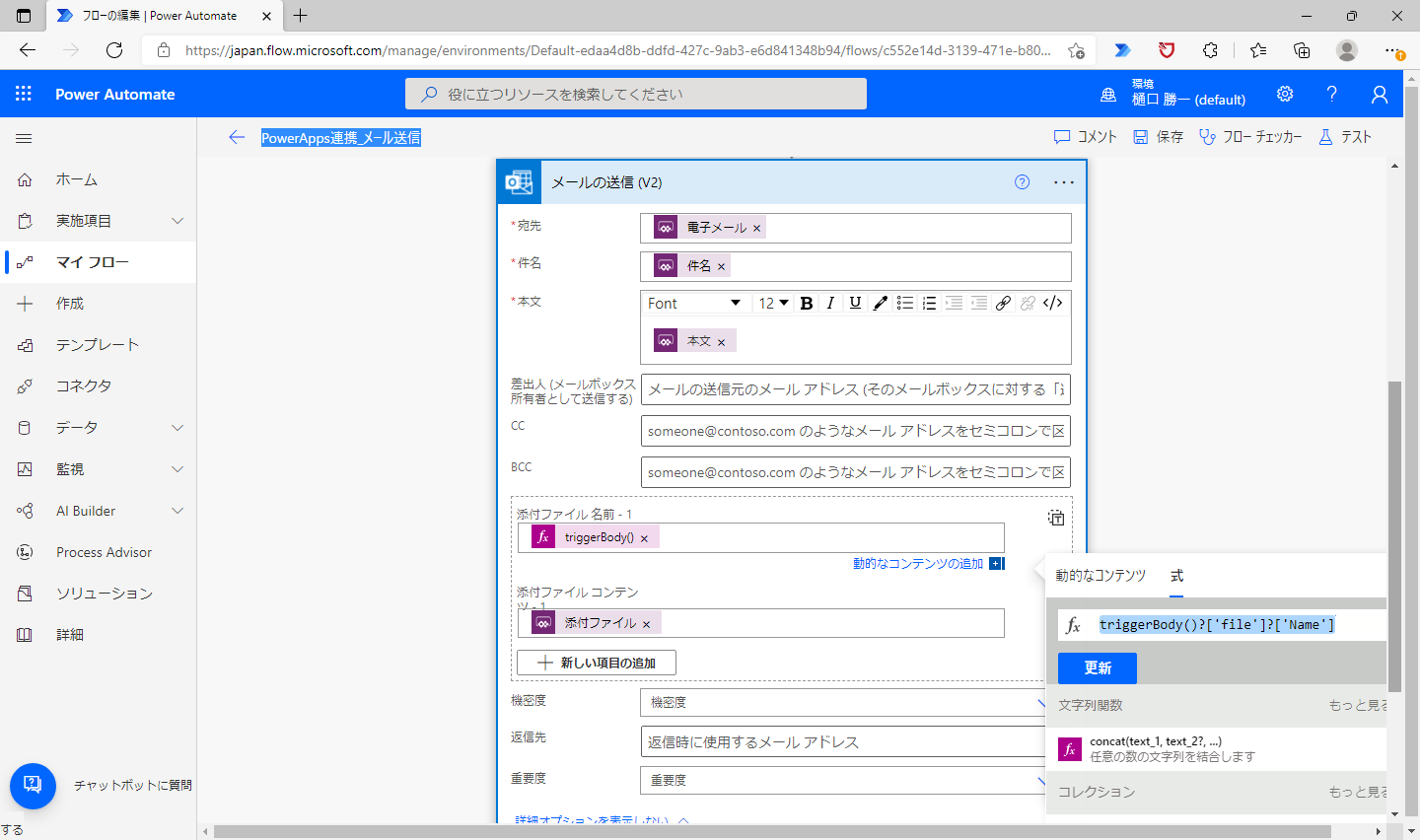
Task: Remove the triggerBody() expression token
Action: [644, 538]
